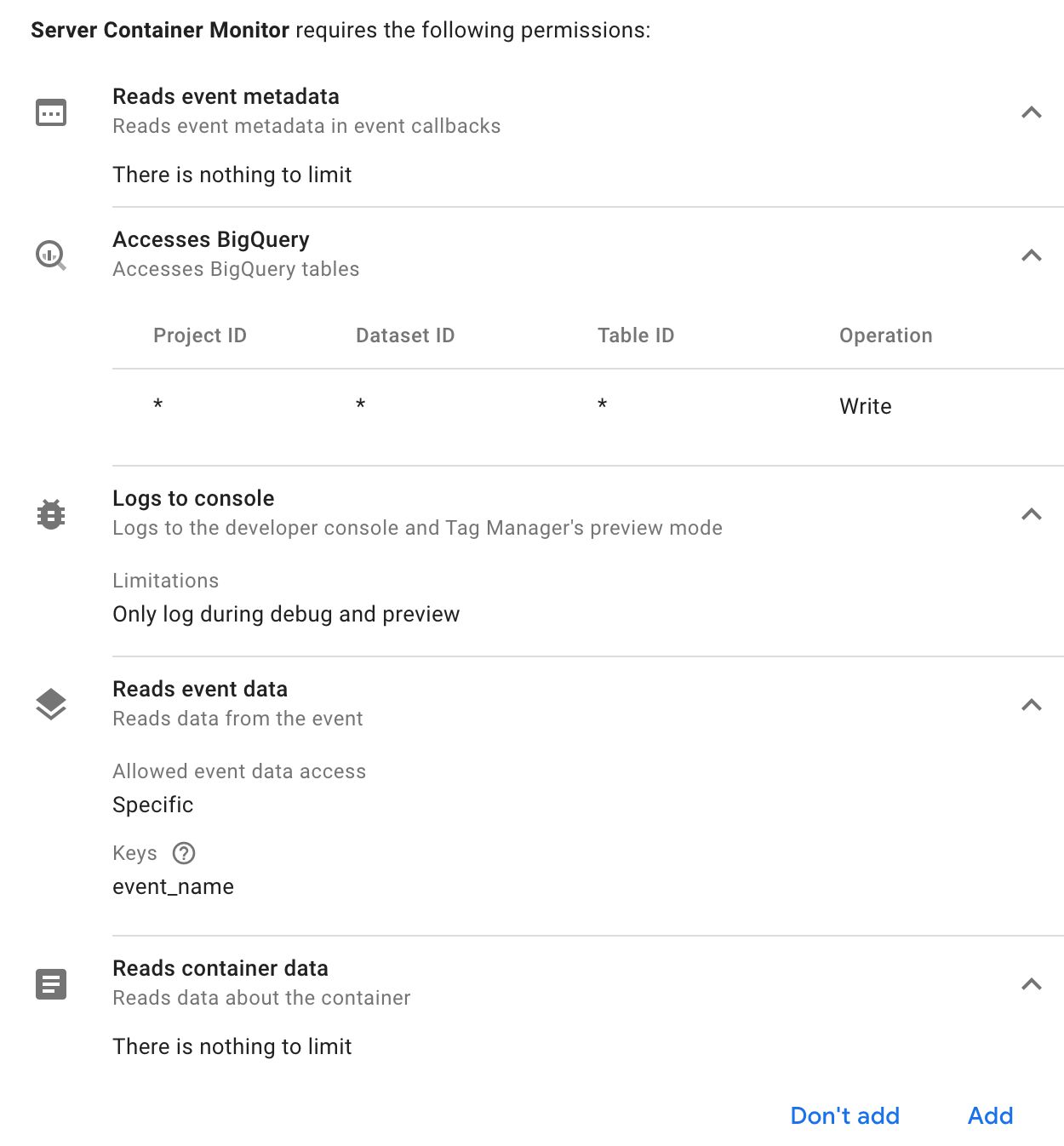Select the Operation column header
This screenshot has width=1064, height=1146.
click(x=886, y=335)
